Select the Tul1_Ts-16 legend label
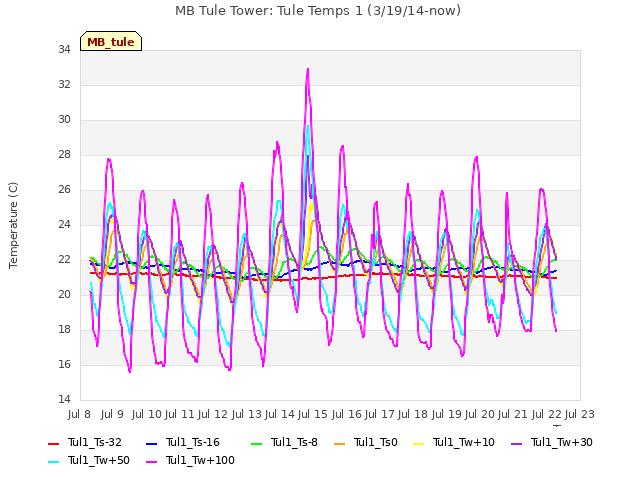This screenshot has height=480, width=640. [x=193, y=442]
